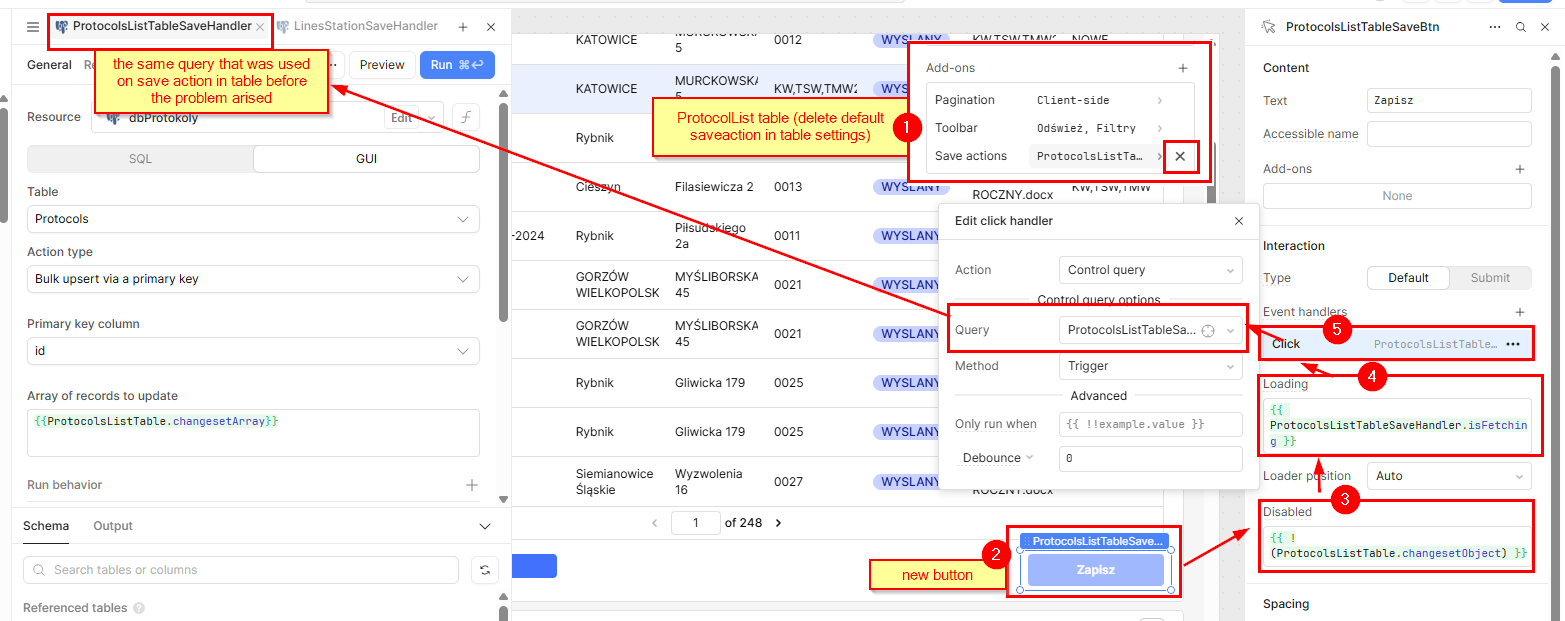Screen dimensions: 1565x621
Task: Open the ProtocolsListTableSaveBtn more options menu
Action: [1494, 27]
